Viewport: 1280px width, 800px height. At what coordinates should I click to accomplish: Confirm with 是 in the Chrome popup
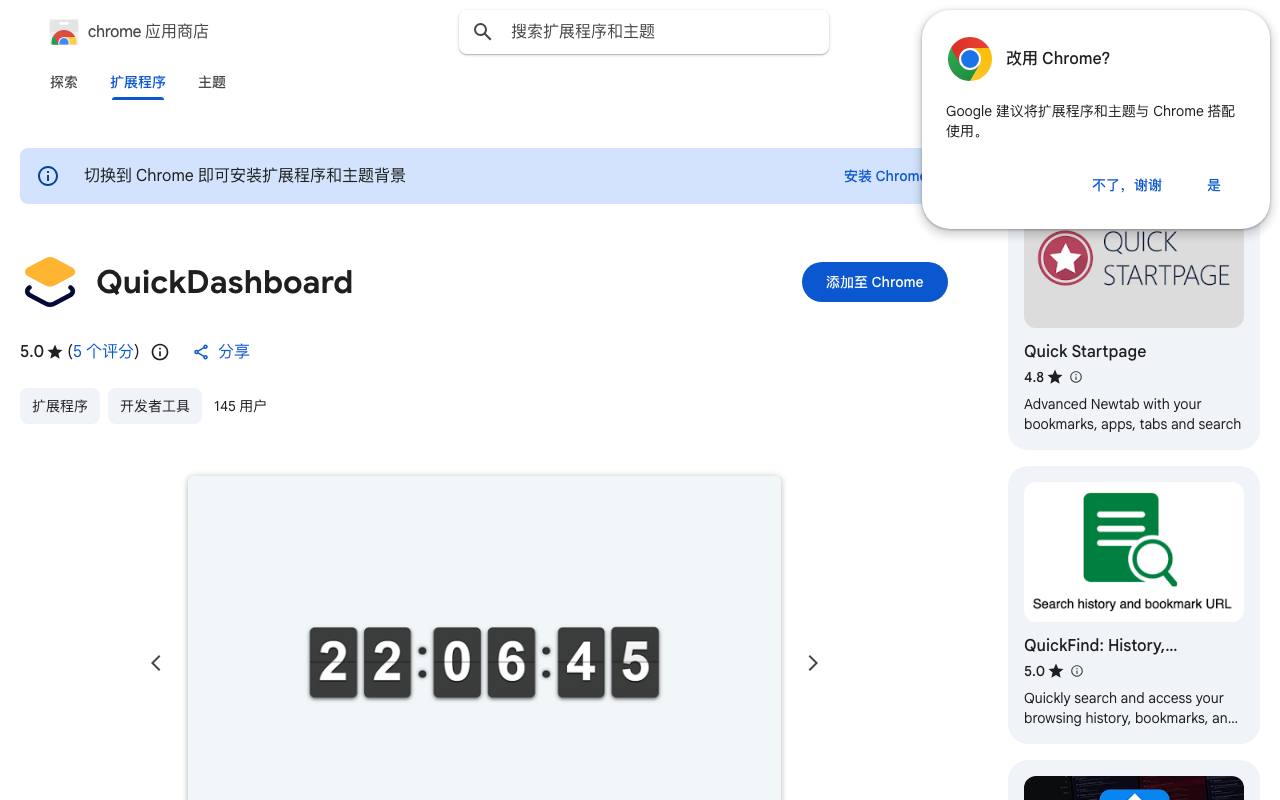[1214, 185]
